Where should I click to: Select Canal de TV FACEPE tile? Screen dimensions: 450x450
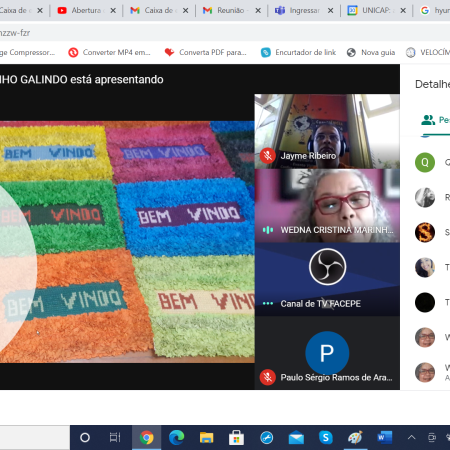tap(327, 279)
